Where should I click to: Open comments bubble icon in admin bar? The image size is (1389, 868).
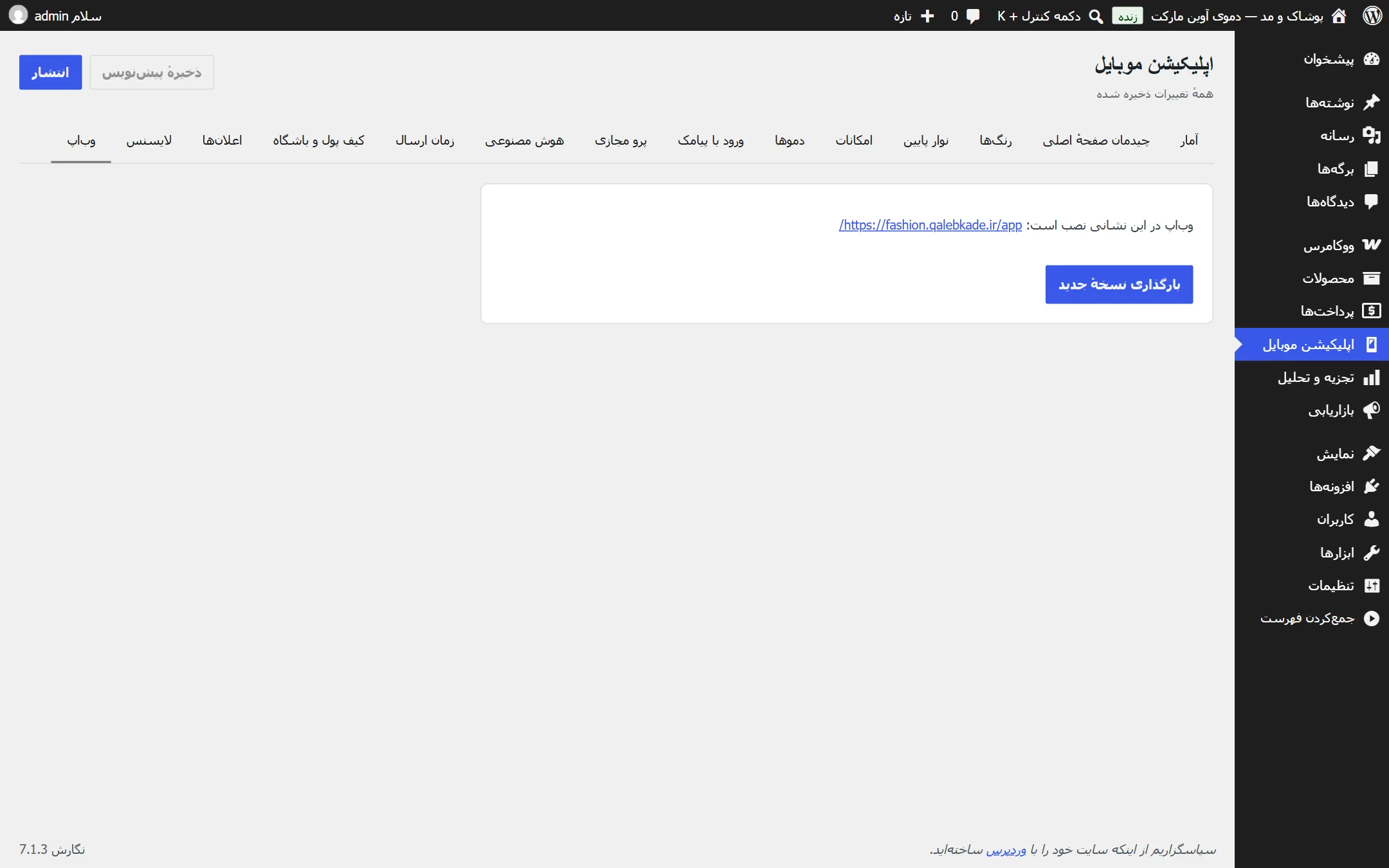pos(973,16)
